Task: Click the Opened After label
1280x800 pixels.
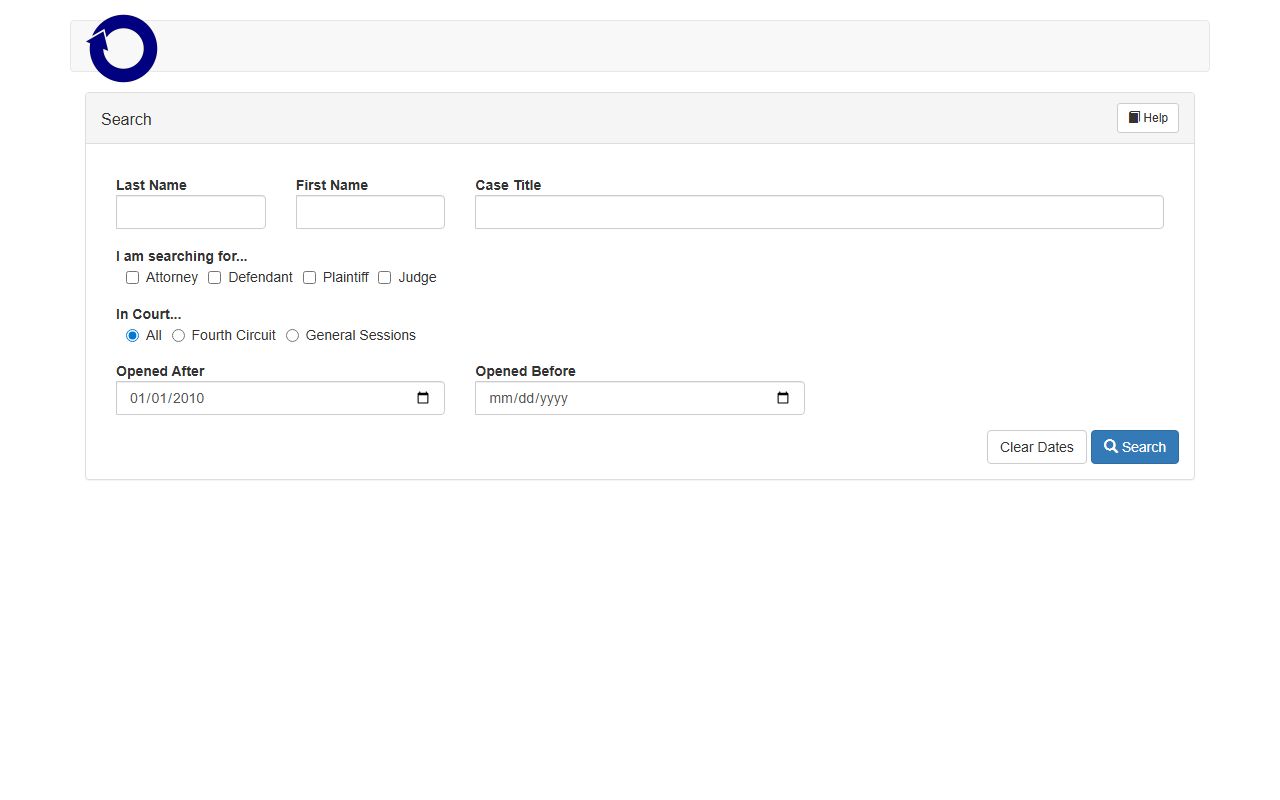Action: [x=160, y=371]
